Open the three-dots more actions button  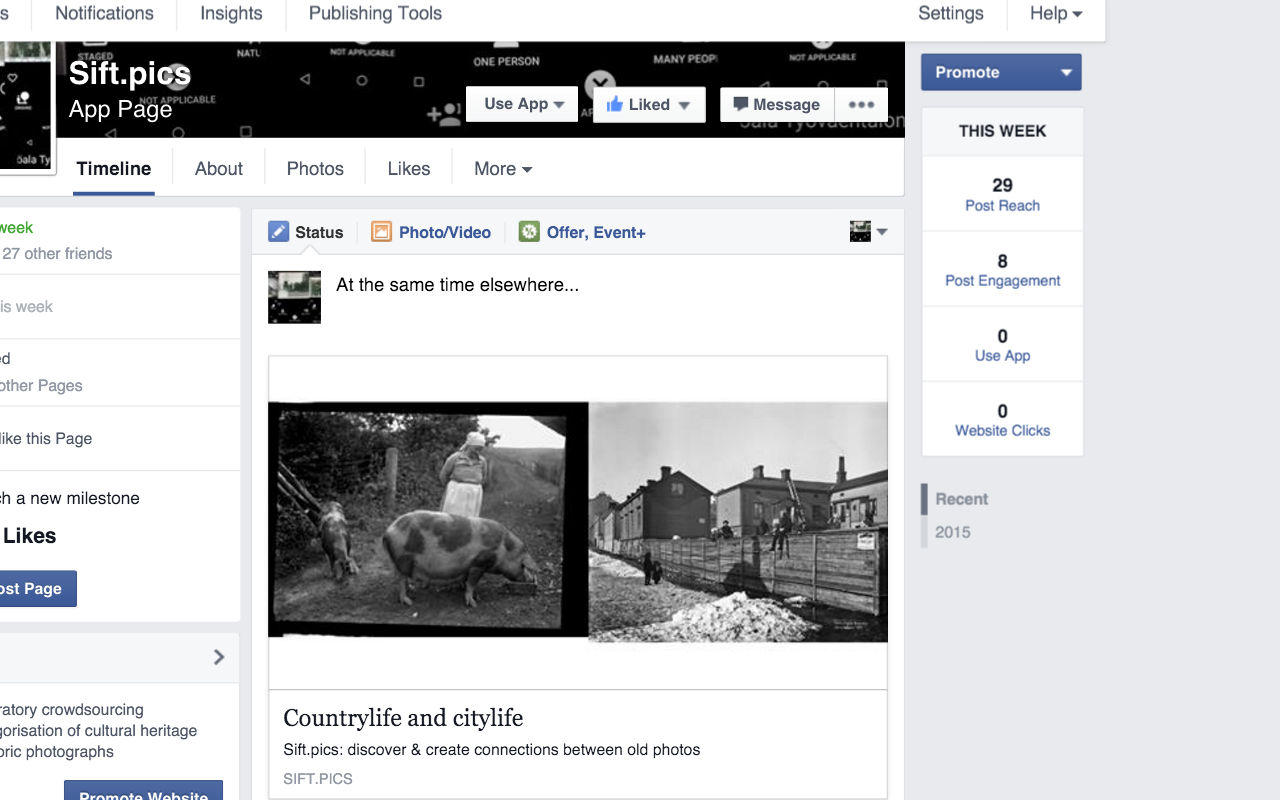(x=861, y=104)
